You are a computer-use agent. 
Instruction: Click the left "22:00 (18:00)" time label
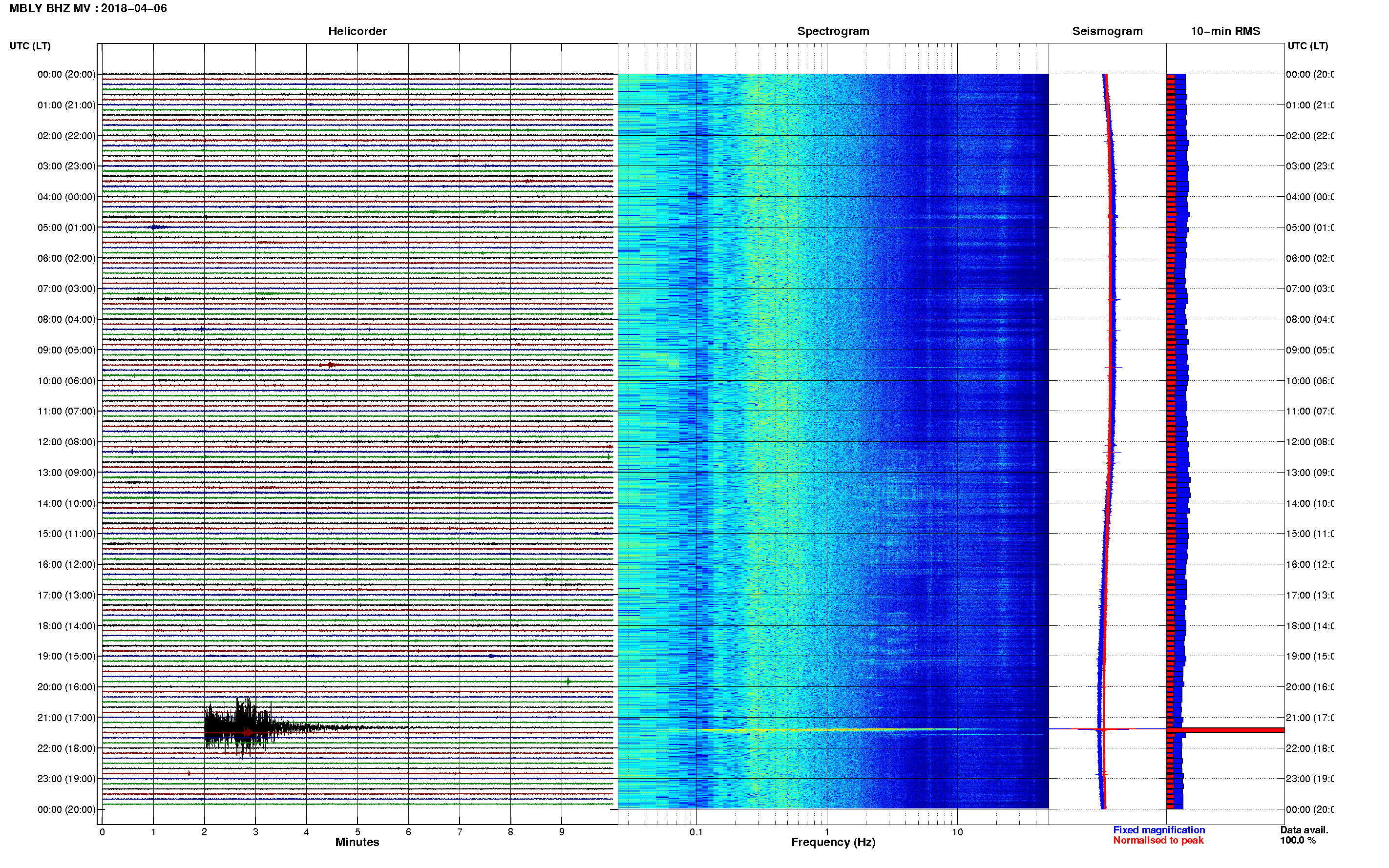(66, 748)
